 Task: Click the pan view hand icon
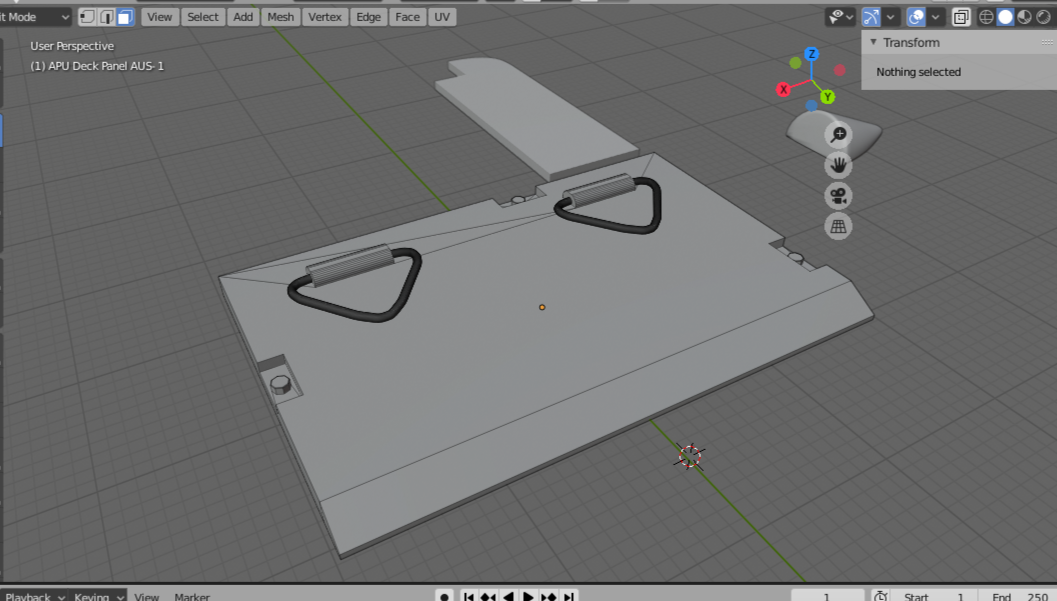[x=839, y=165]
